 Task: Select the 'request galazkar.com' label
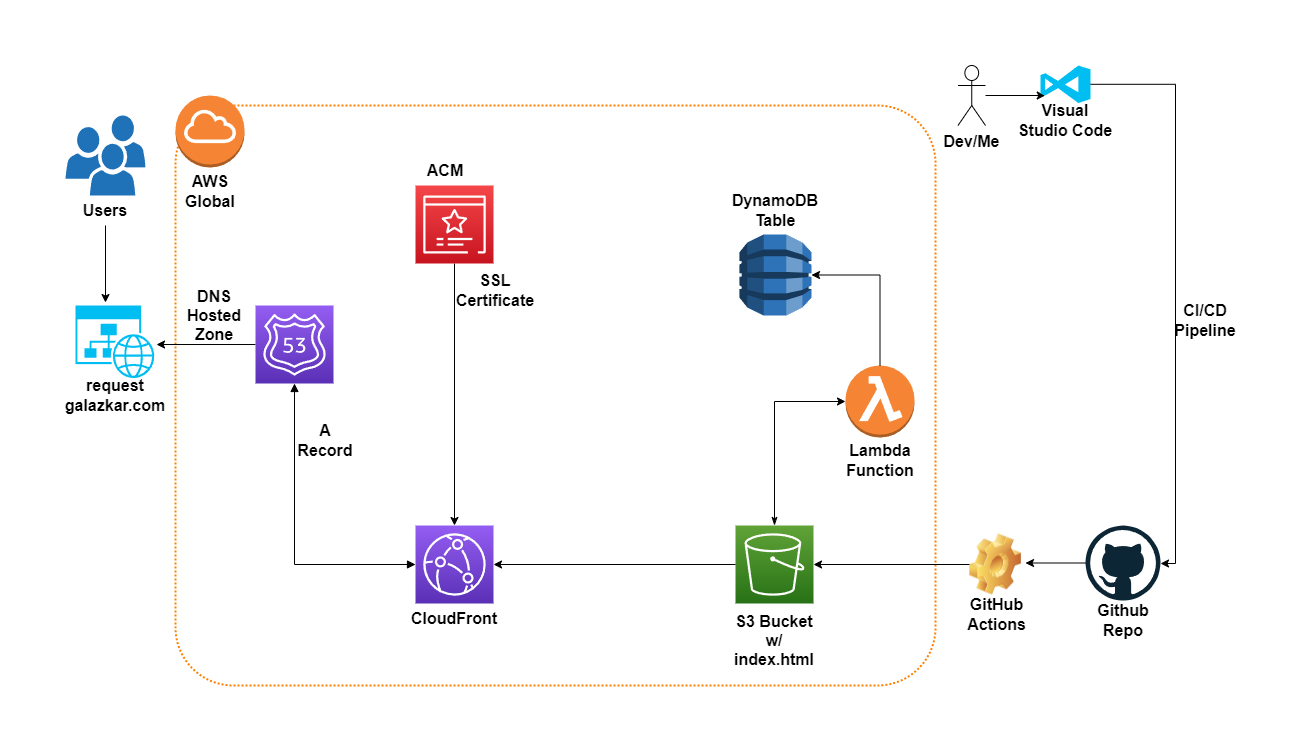(115, 395)
